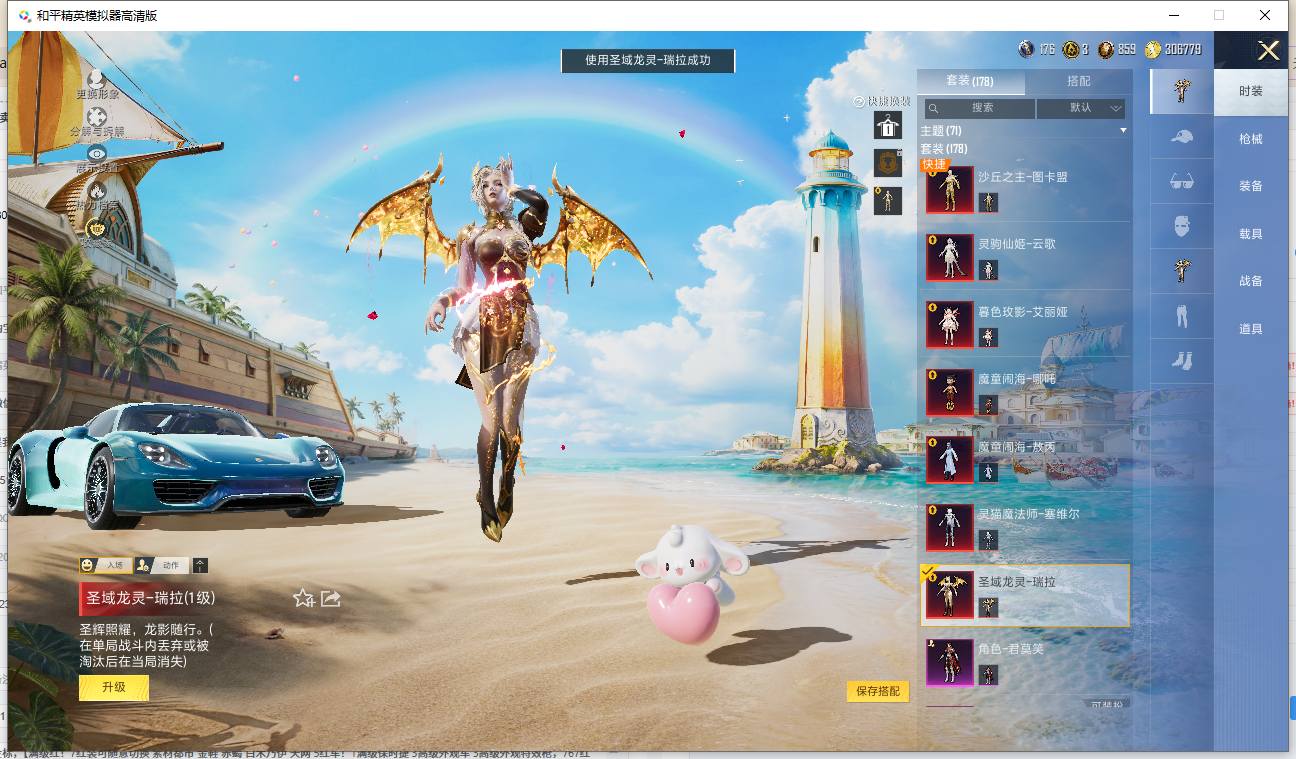The width and height of the screenshot is (1296, 759).
Task: Select 灵驹仙姬-云歌 outfit thumbnail
Action: 949,257
